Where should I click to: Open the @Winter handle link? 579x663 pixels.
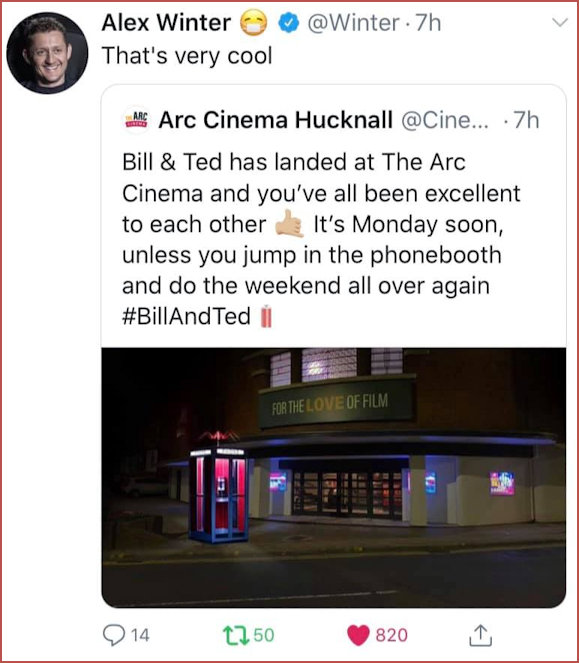353,23
